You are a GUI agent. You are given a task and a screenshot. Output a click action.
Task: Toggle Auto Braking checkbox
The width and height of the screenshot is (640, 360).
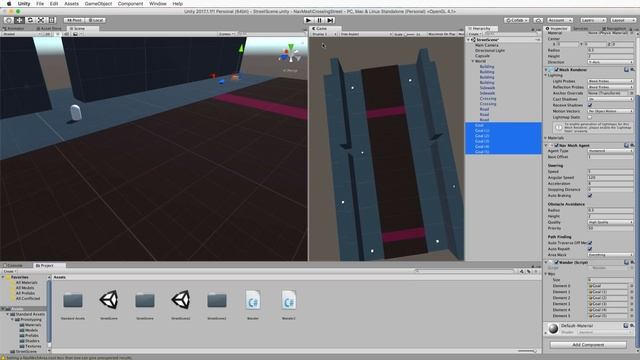(590, 196)
